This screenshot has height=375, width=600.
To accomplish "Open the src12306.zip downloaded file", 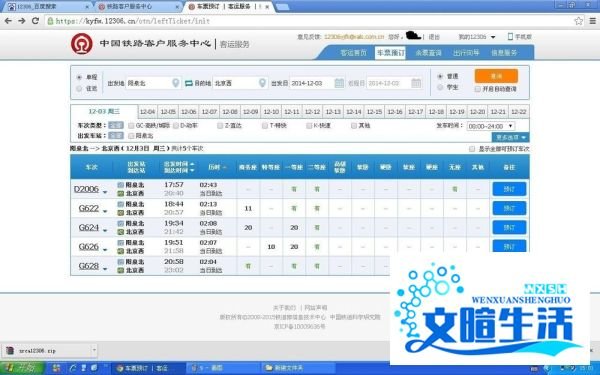I will (x=46, y=350).
